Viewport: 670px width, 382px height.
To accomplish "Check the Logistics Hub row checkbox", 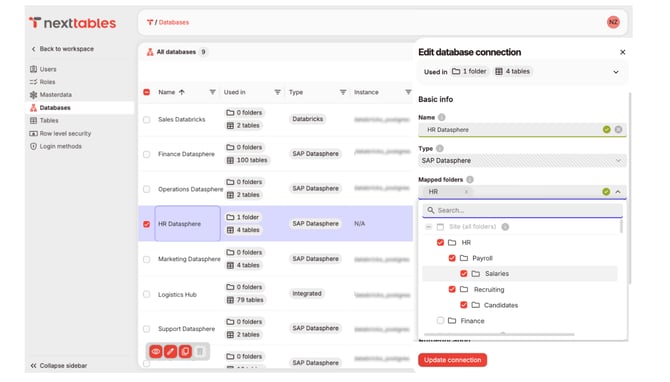I will click(x=147, y=294).
